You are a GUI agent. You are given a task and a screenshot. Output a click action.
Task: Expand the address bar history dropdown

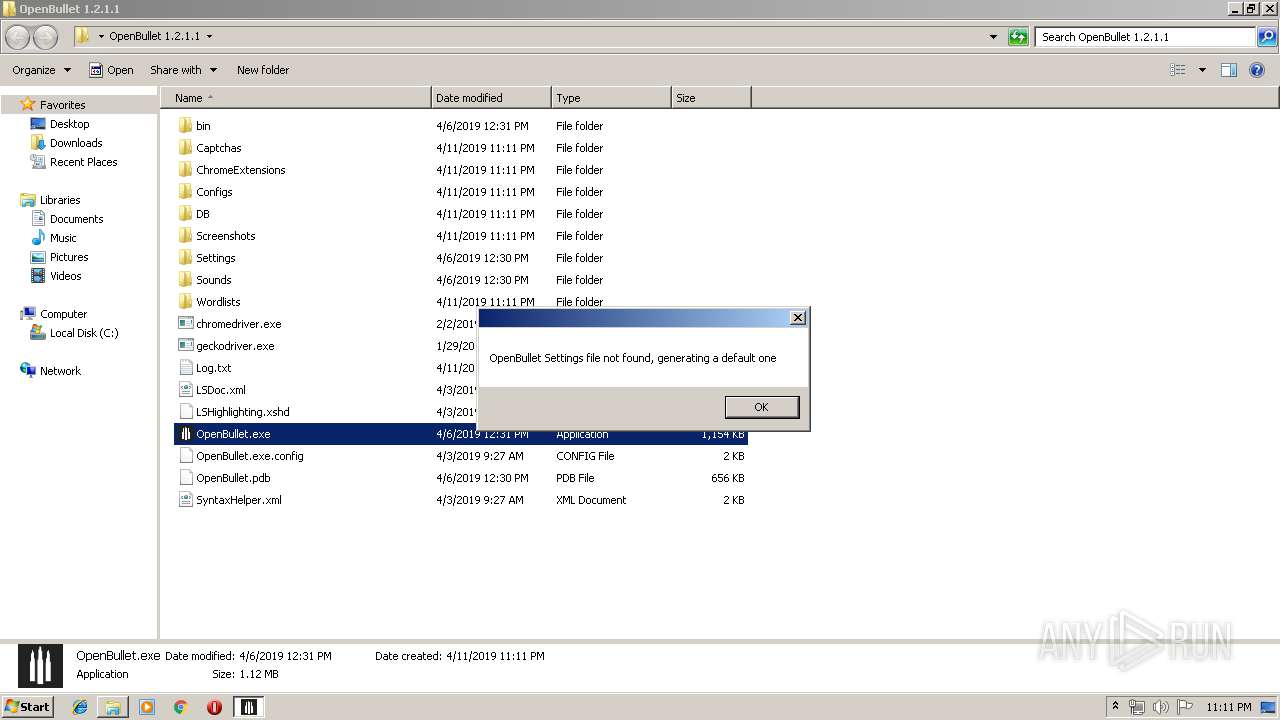point(993,37)
